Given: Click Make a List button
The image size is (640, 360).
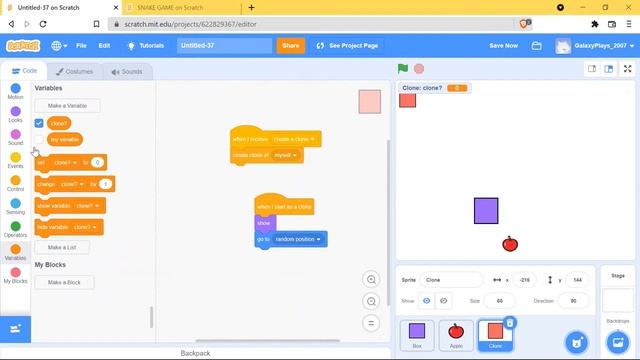Looking at the screenshot, I should coord(62,247).
